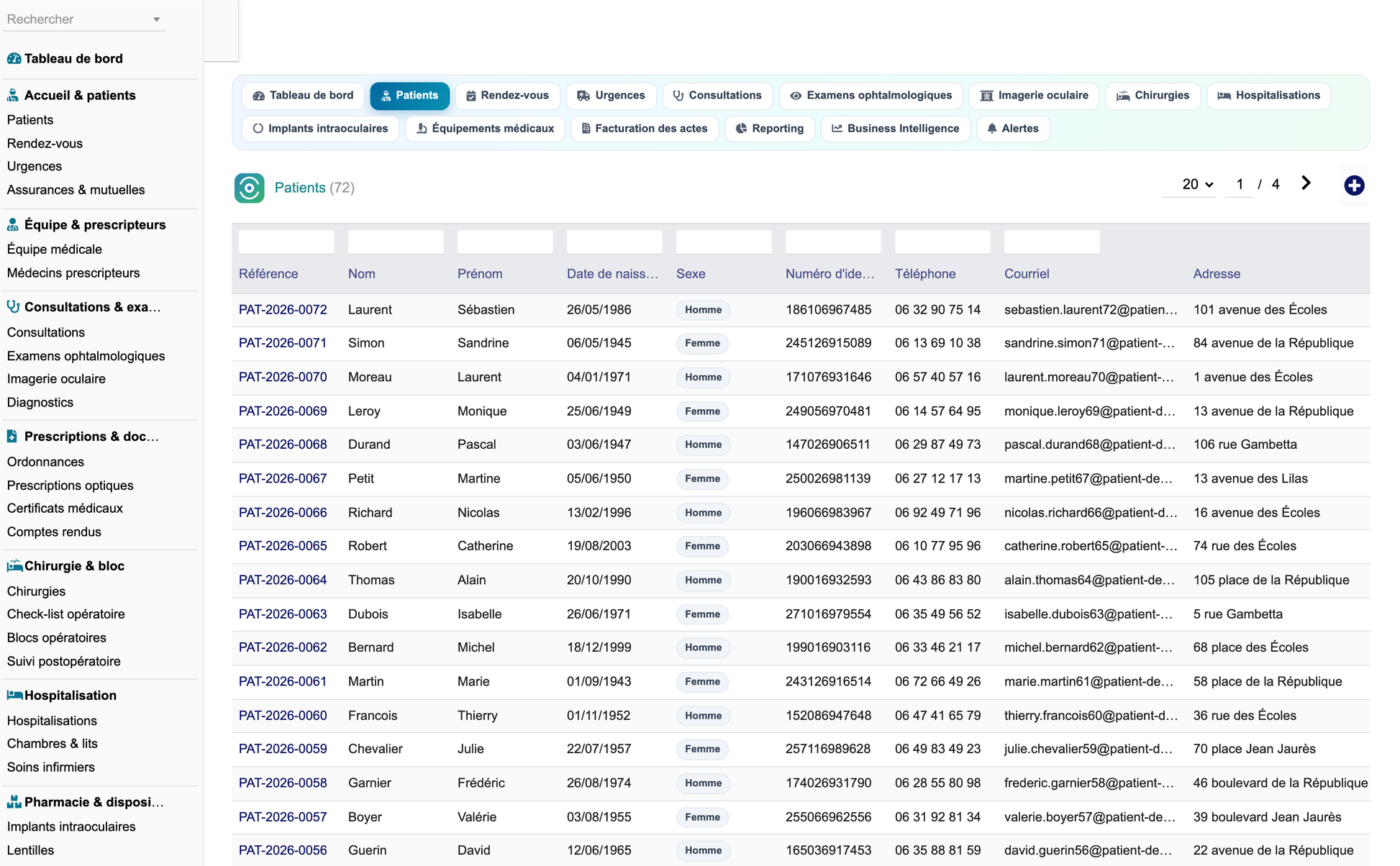Screen dimensions: 1400x866
Task: Click the Accueil & patients section icon
Action: pyautogui.click(x=13, y=95)
